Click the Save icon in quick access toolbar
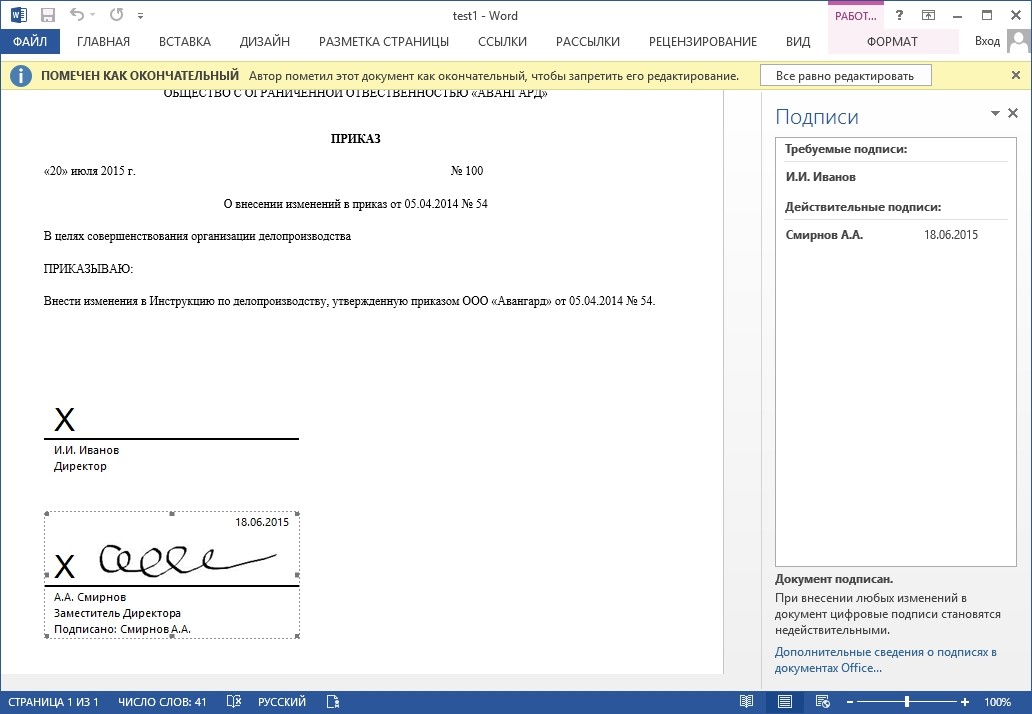The width and height of the screenshot is (1032, 714). pos(49,16)
